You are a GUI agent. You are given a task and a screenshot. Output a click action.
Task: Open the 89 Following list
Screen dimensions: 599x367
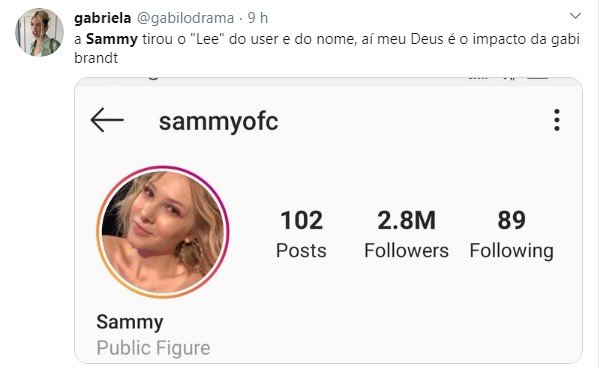click(x=512, y=235)
